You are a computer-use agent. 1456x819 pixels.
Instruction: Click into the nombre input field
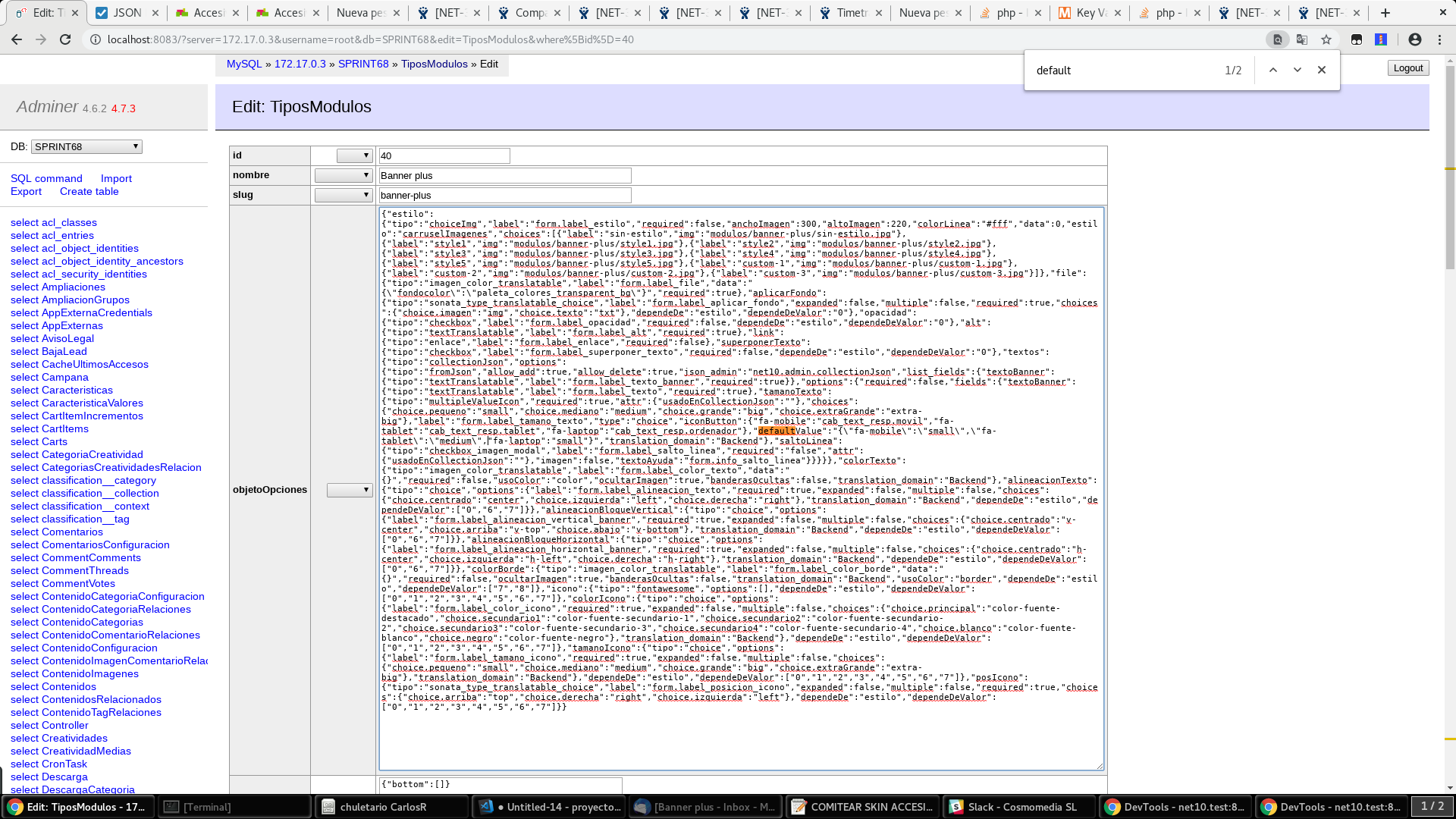click(505, 176)
